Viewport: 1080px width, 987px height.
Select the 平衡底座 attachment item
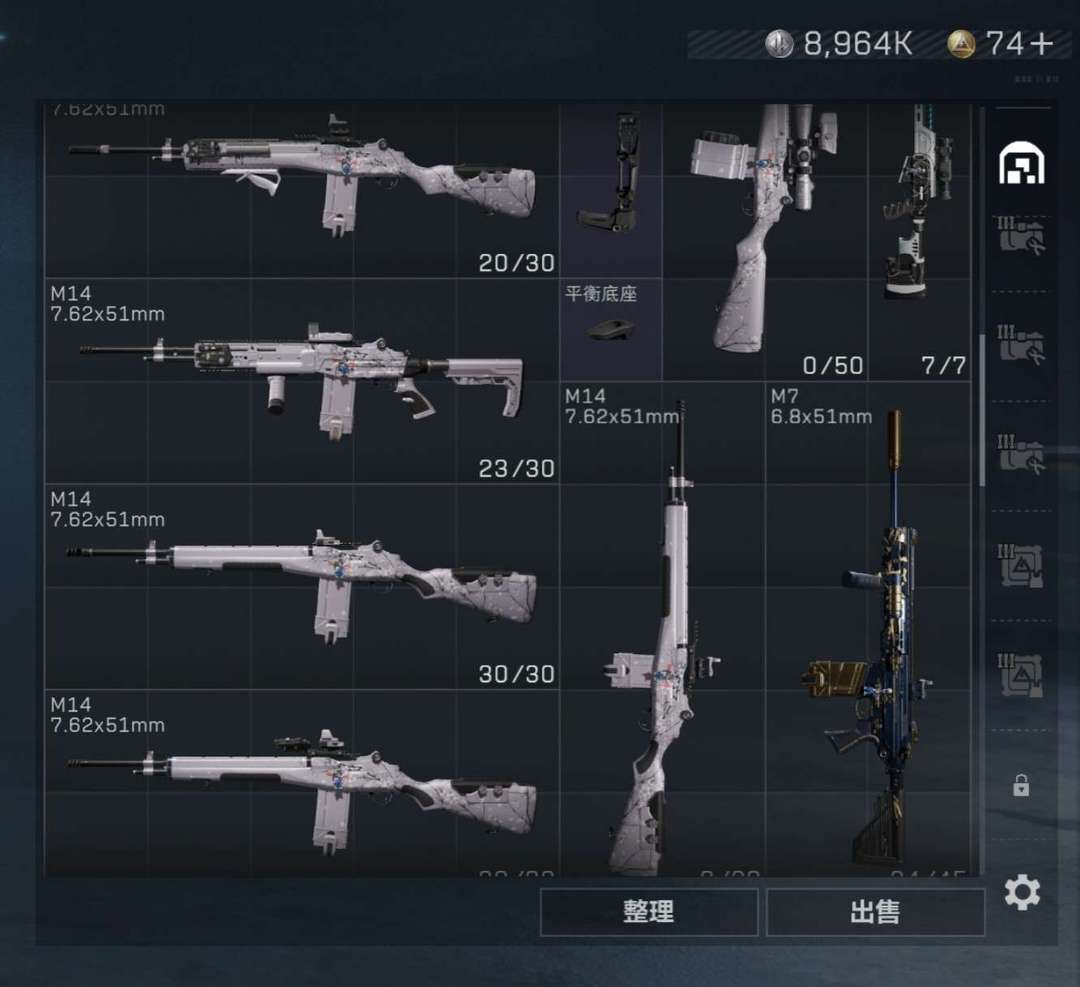tap(610, 329)
